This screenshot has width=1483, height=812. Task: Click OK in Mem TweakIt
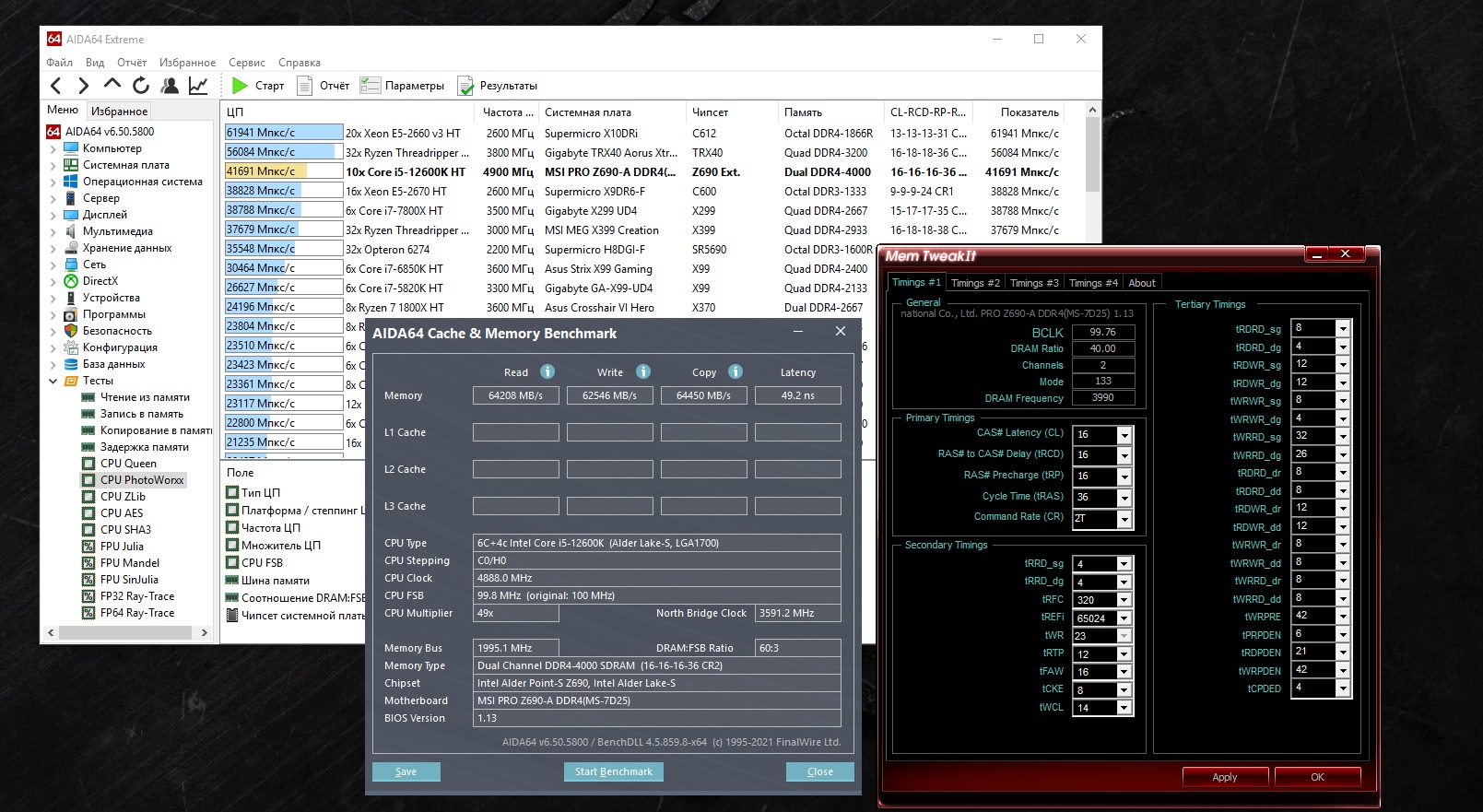1318,777
